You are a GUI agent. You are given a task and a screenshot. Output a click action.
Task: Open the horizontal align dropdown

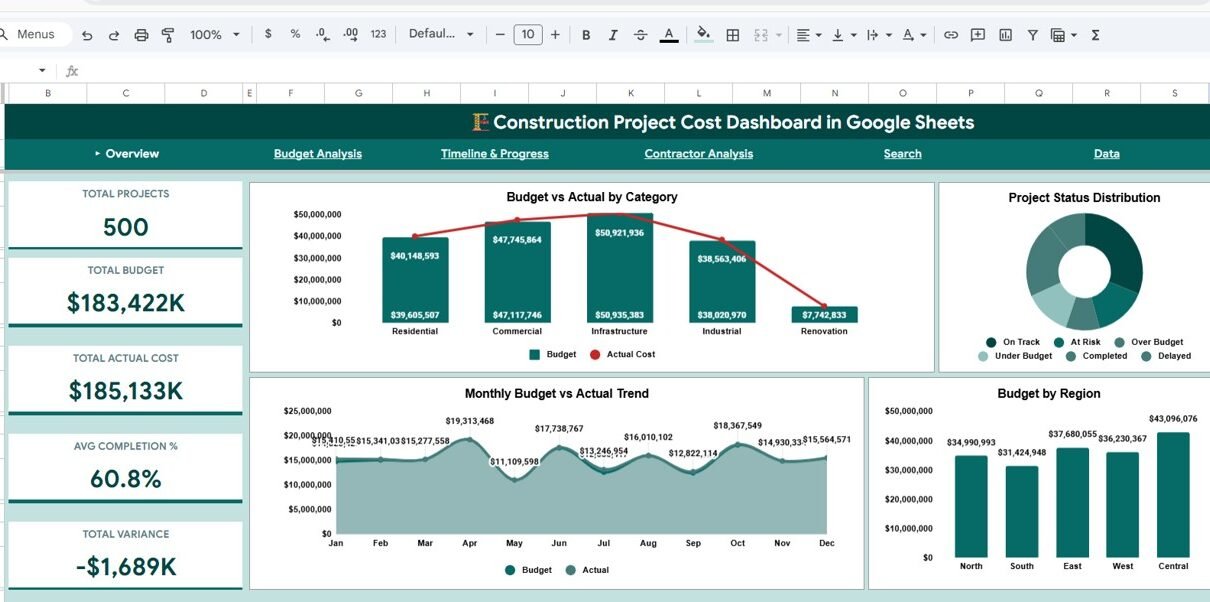tap(808, 35)
